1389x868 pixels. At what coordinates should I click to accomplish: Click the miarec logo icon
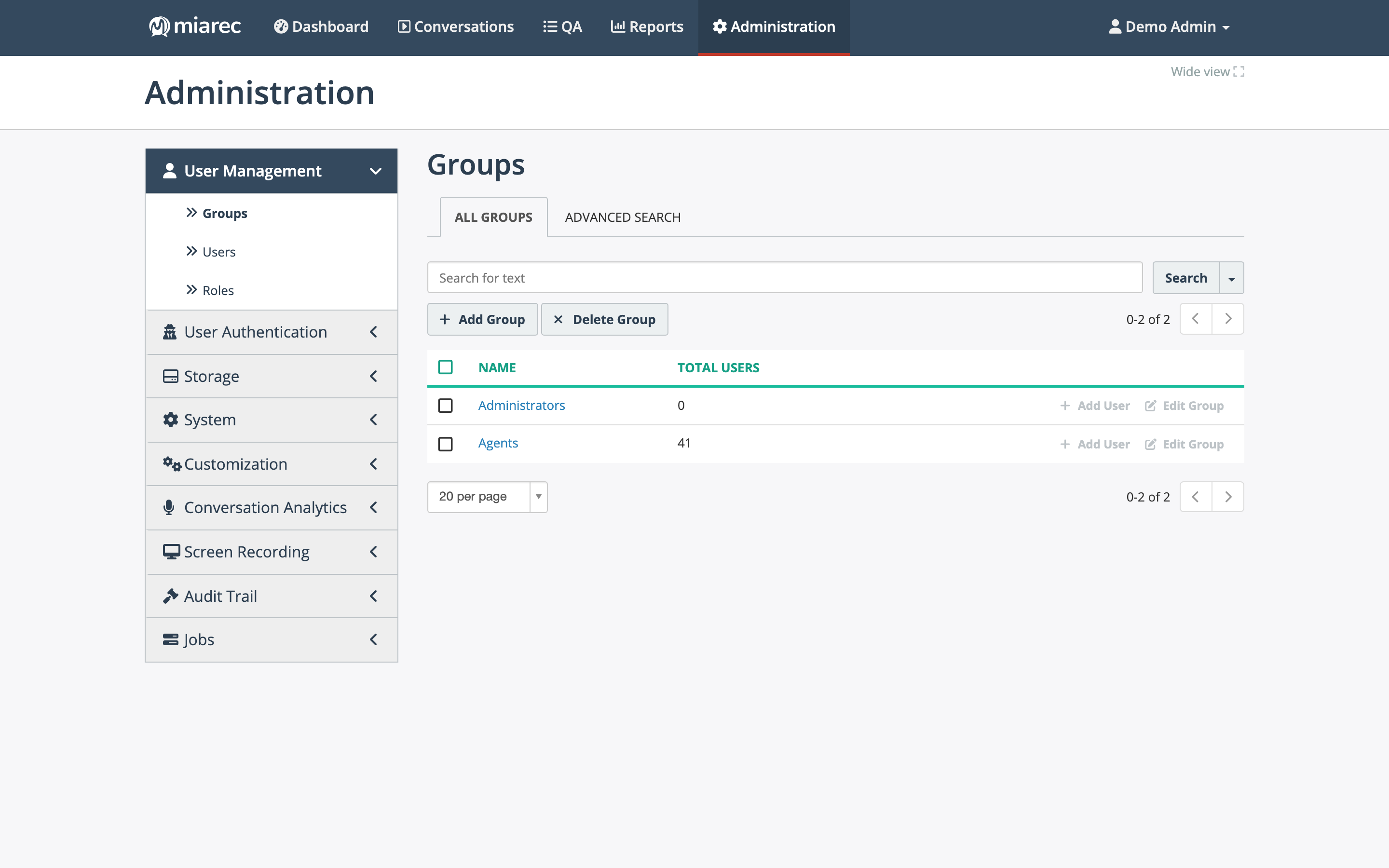tap(159, 27)
